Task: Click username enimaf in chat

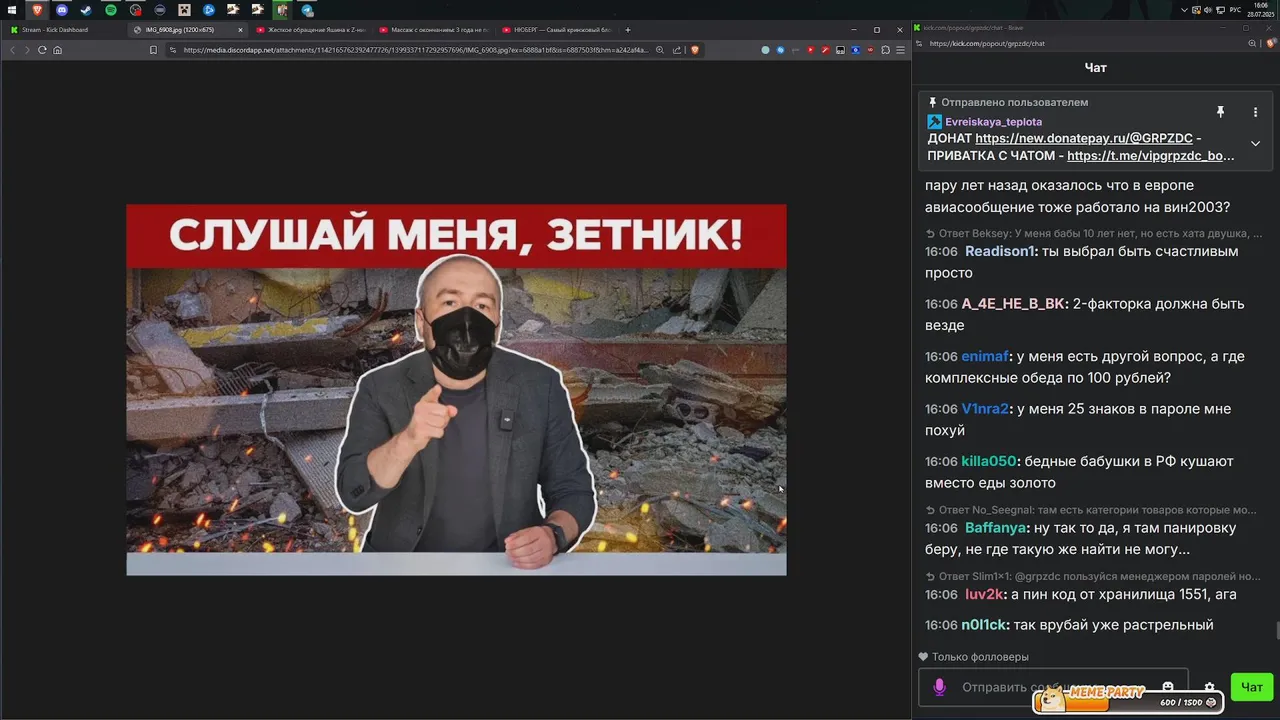Action: tap(985, 357)
